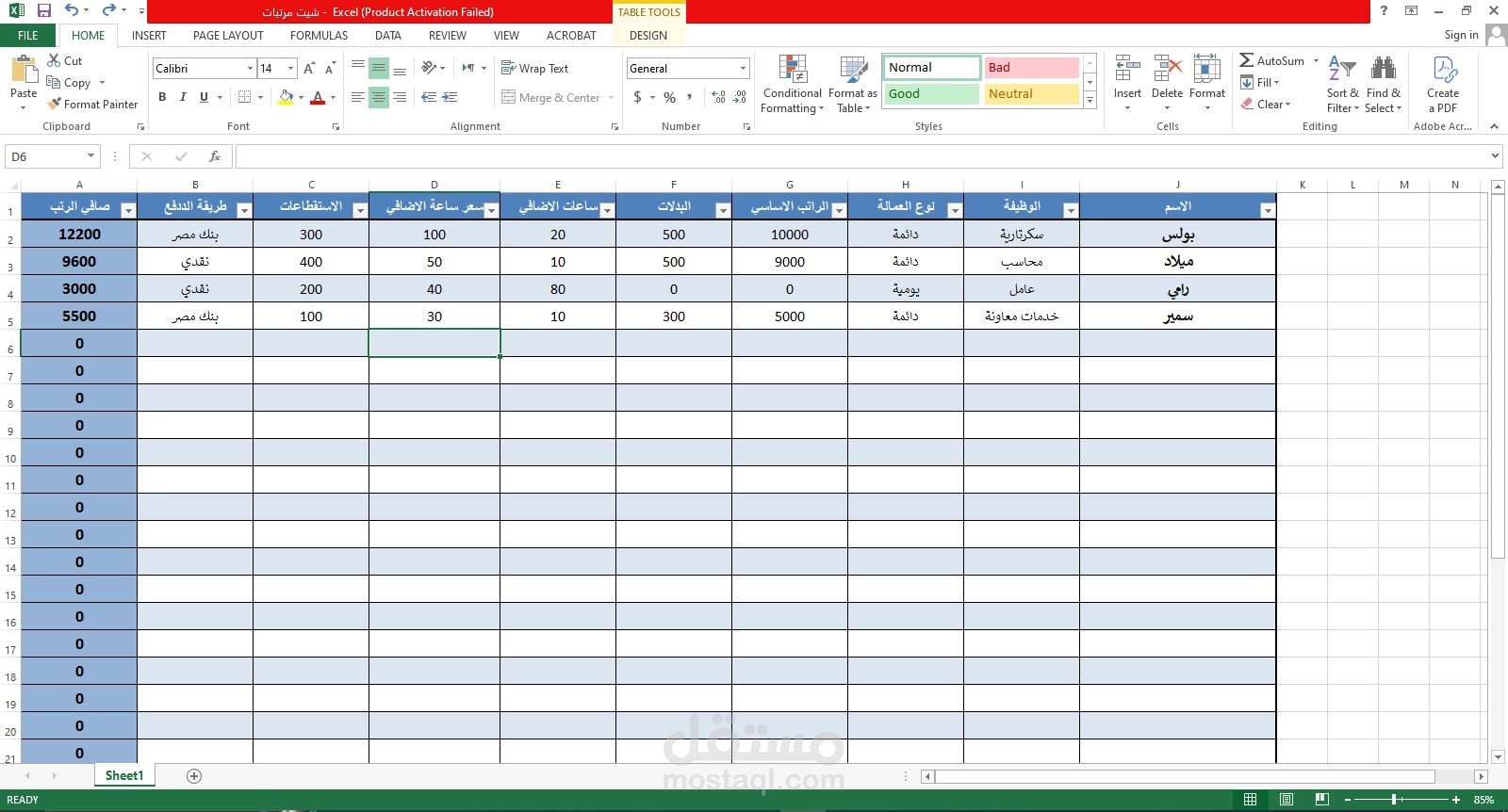Select the Sheet1 worksheet tab
The image size is (1508, 812).
point(124,775)
